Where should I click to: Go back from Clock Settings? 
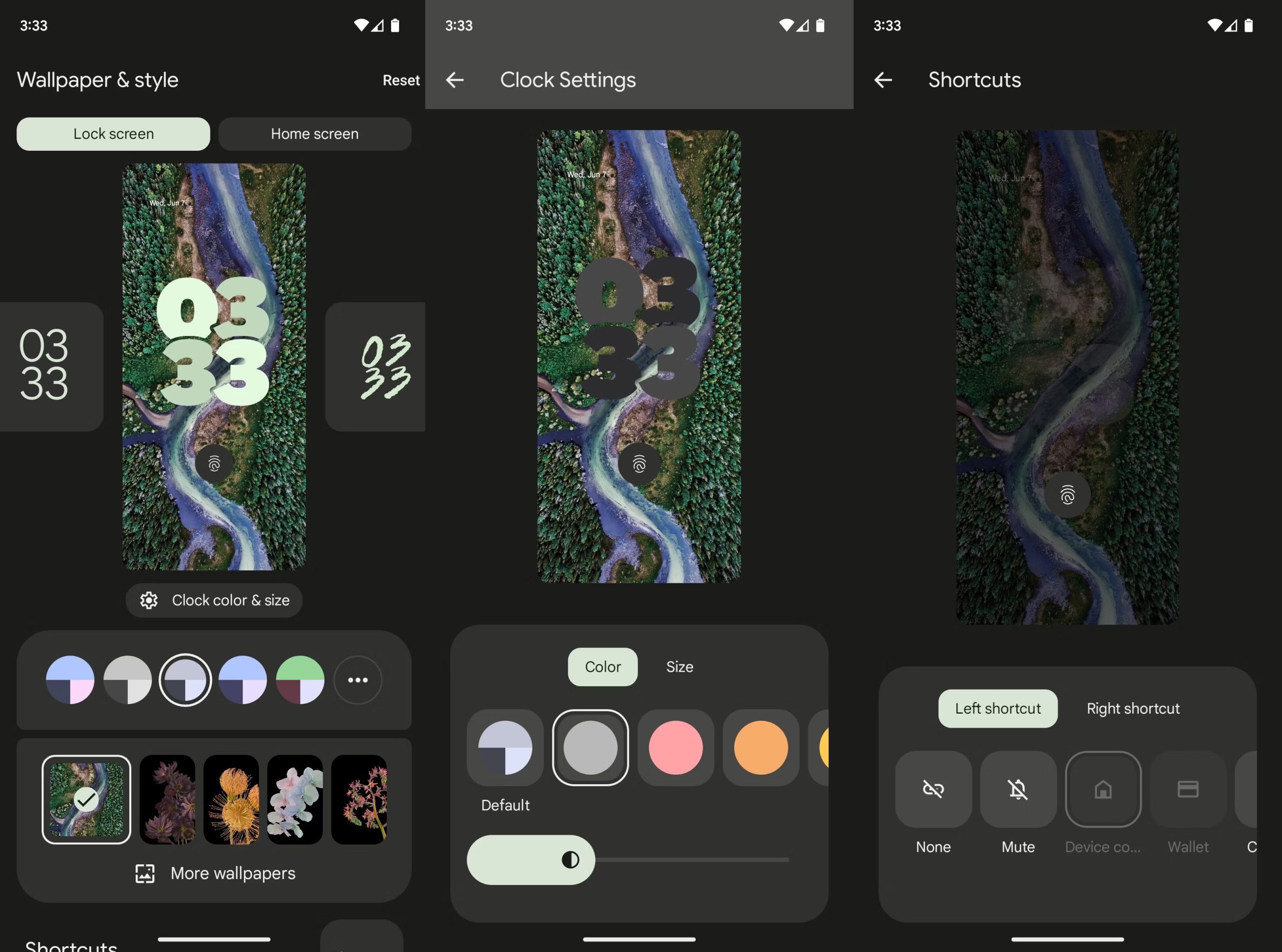(455, 80)
